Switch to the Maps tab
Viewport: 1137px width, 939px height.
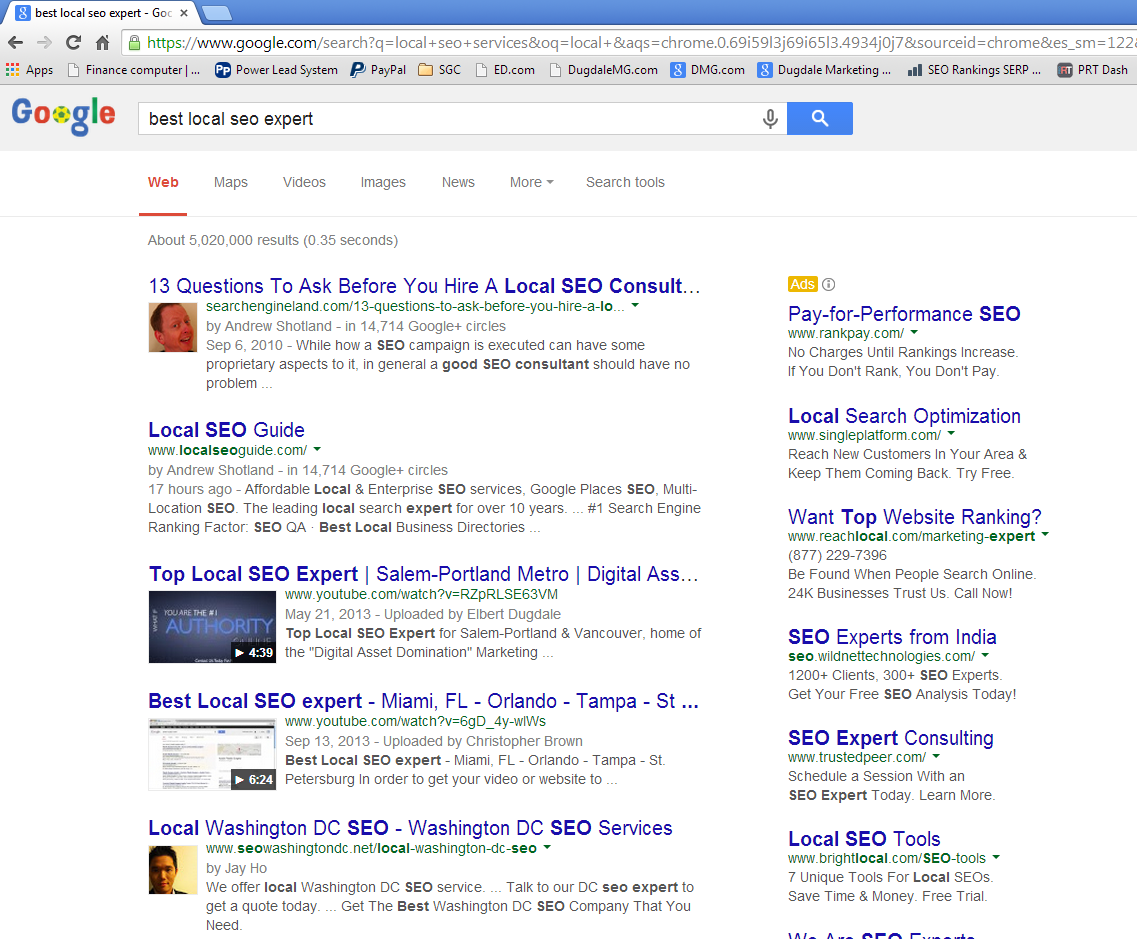tap(231, 182)
